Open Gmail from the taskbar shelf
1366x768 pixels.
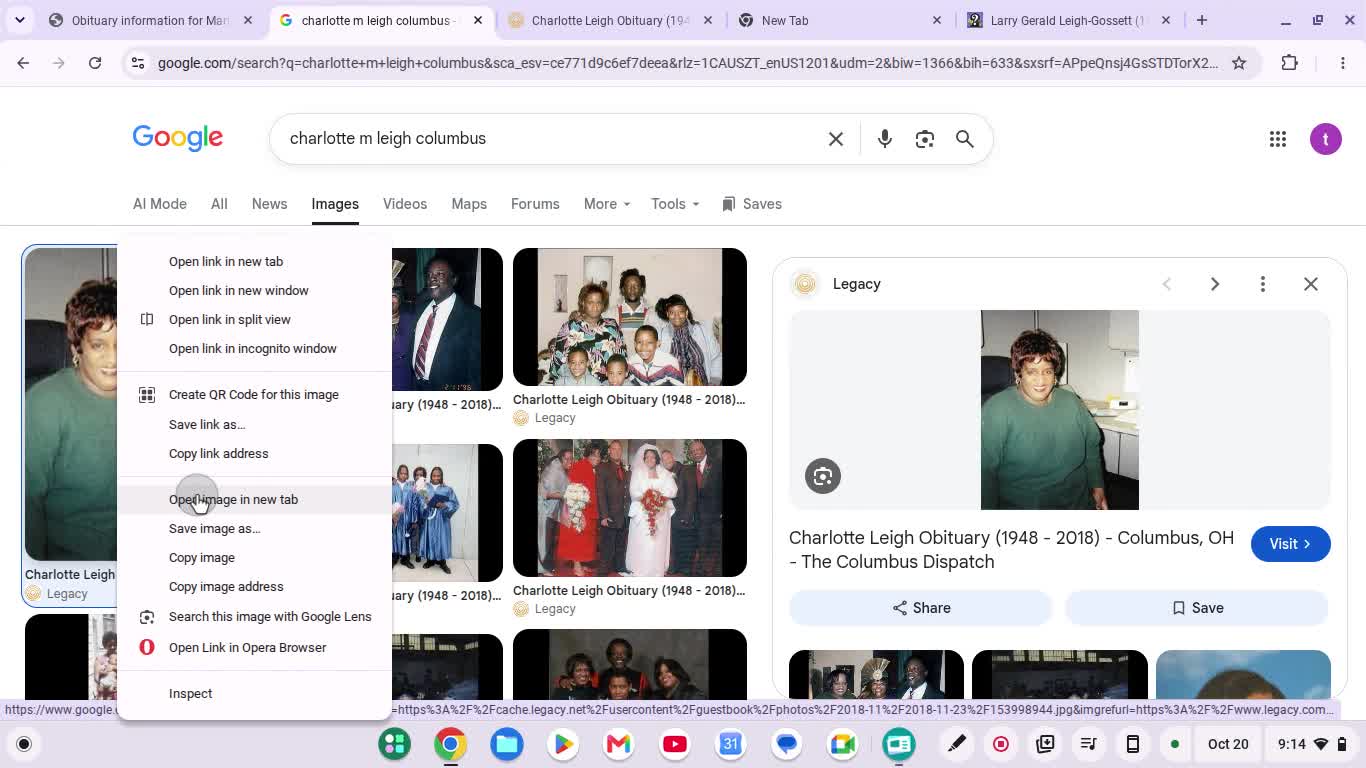point(619,744)
